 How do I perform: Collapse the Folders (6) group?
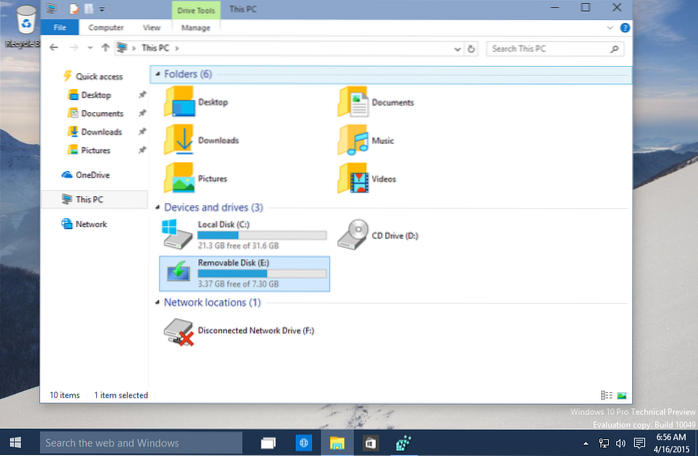tap(158, 74)
